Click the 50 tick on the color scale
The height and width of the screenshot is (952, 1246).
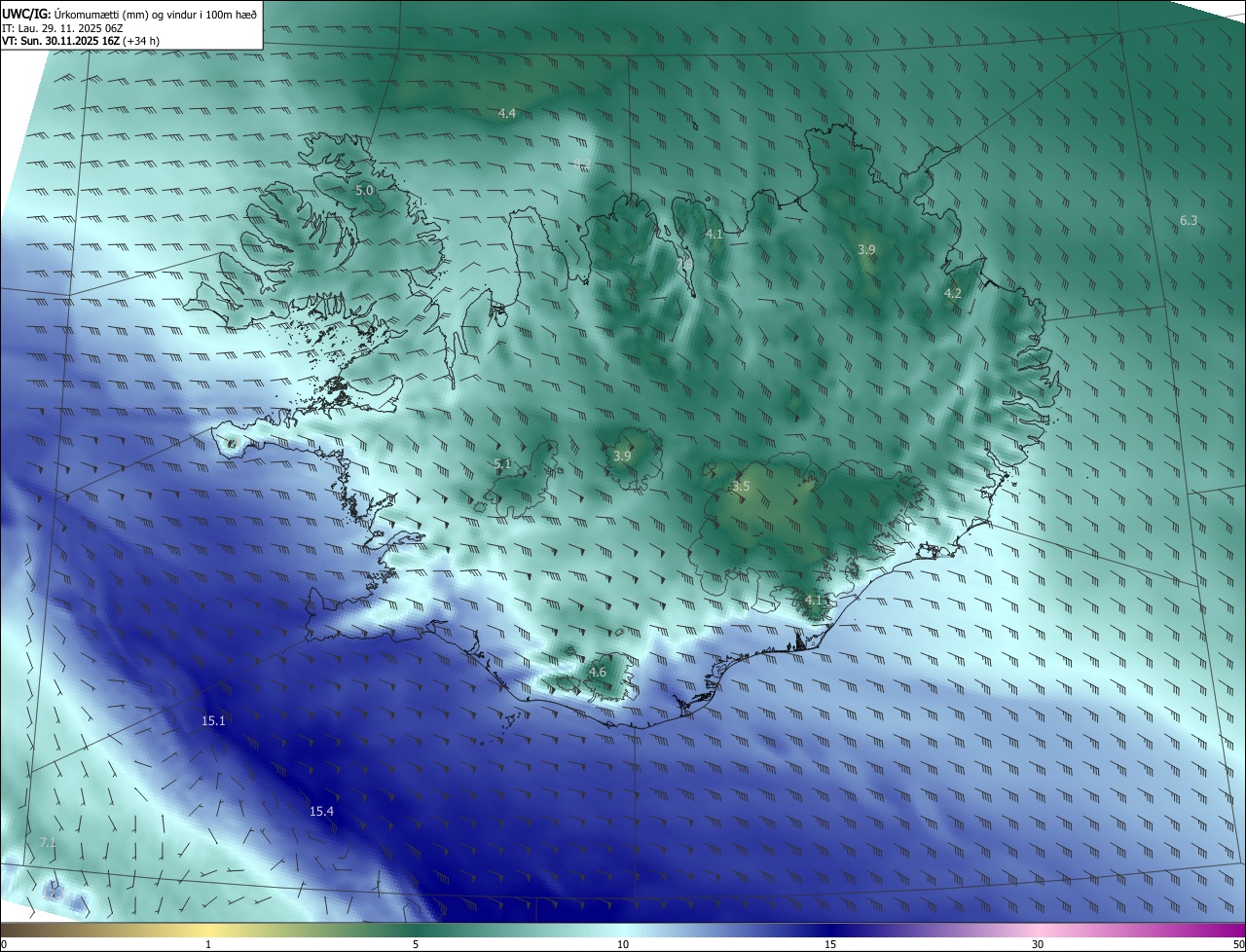pyautogui.click(x=1238, y=945)
